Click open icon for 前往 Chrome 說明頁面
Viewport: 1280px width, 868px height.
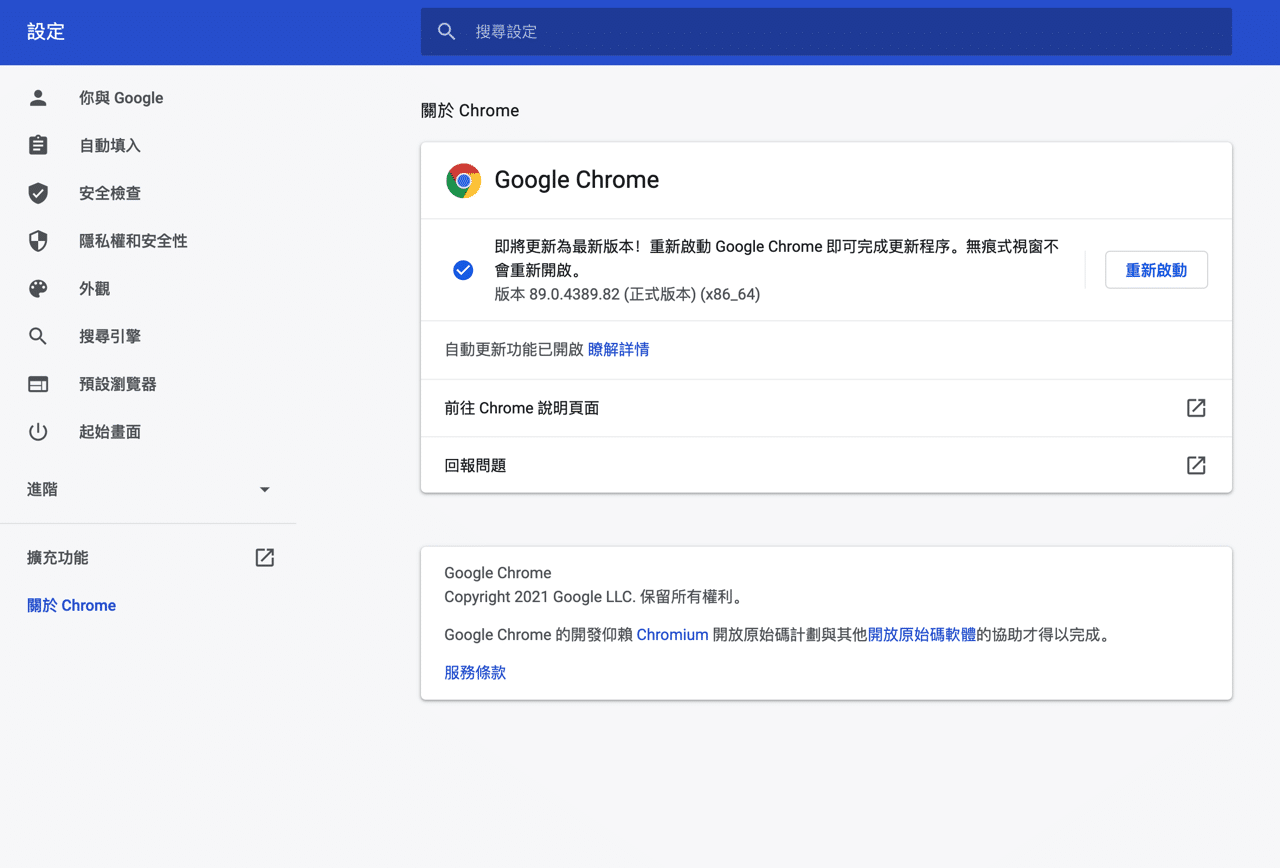[x=1196, y=408]
